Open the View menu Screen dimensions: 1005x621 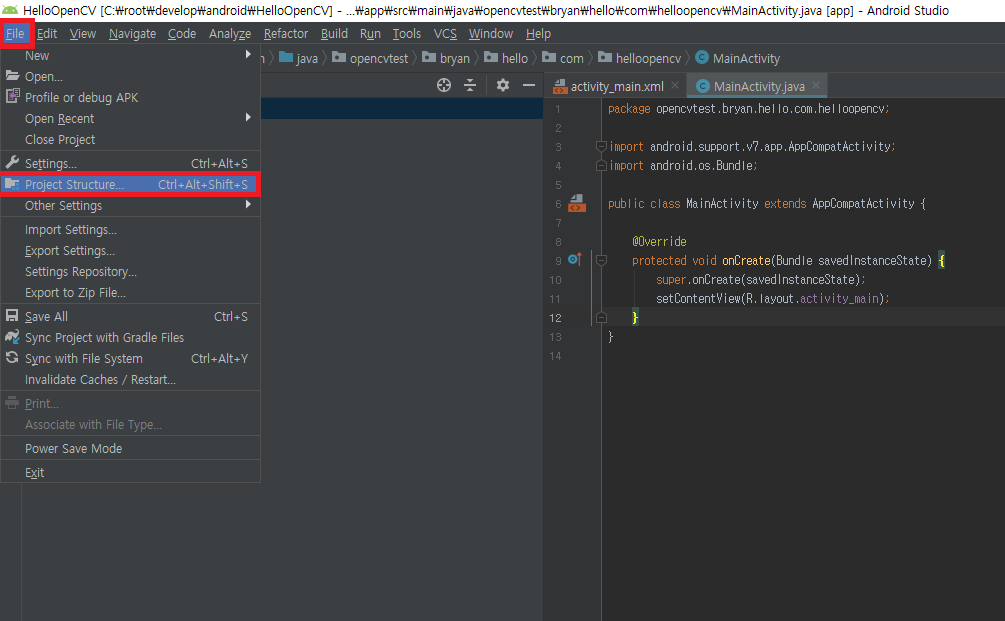[x=83, y=33]
